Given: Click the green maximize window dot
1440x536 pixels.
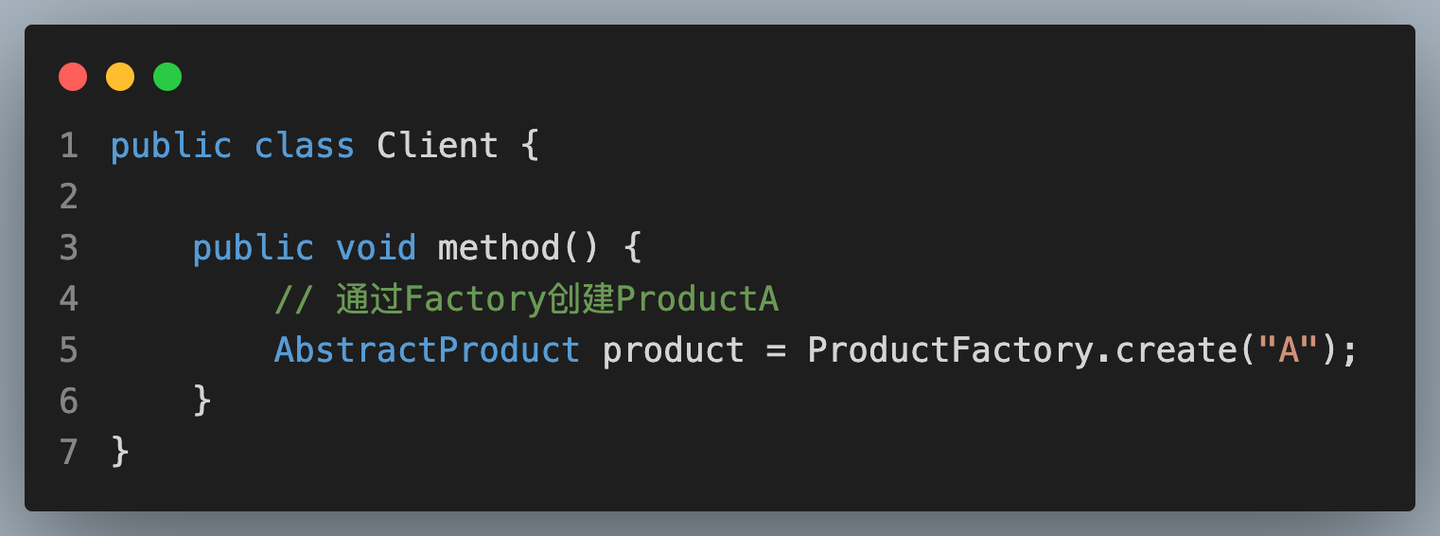Looking at the screenshot, I should [167, 77].
